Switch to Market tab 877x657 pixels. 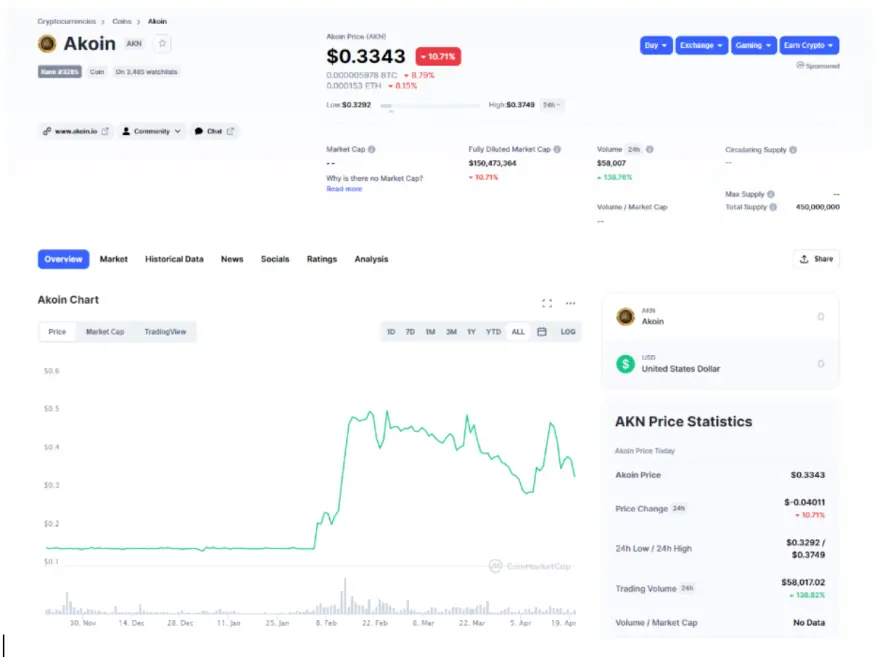tap(114, 259)
